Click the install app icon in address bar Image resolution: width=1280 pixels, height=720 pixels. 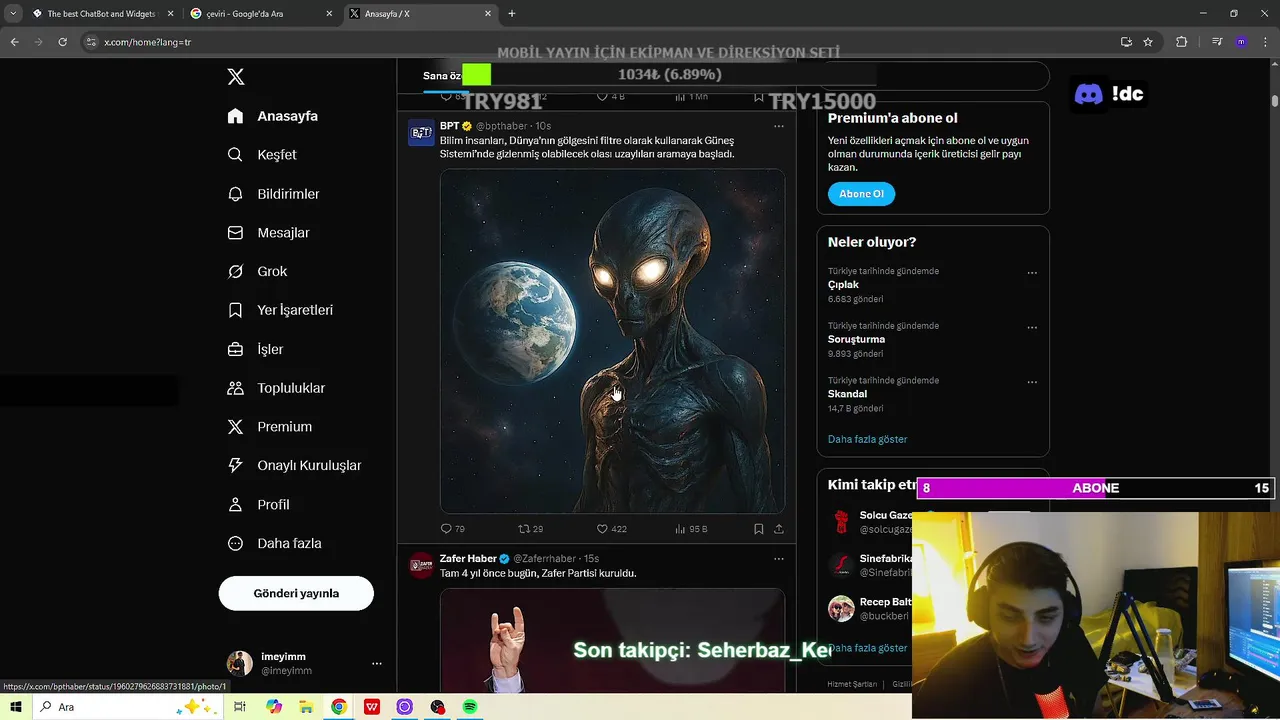(1126, 42)
